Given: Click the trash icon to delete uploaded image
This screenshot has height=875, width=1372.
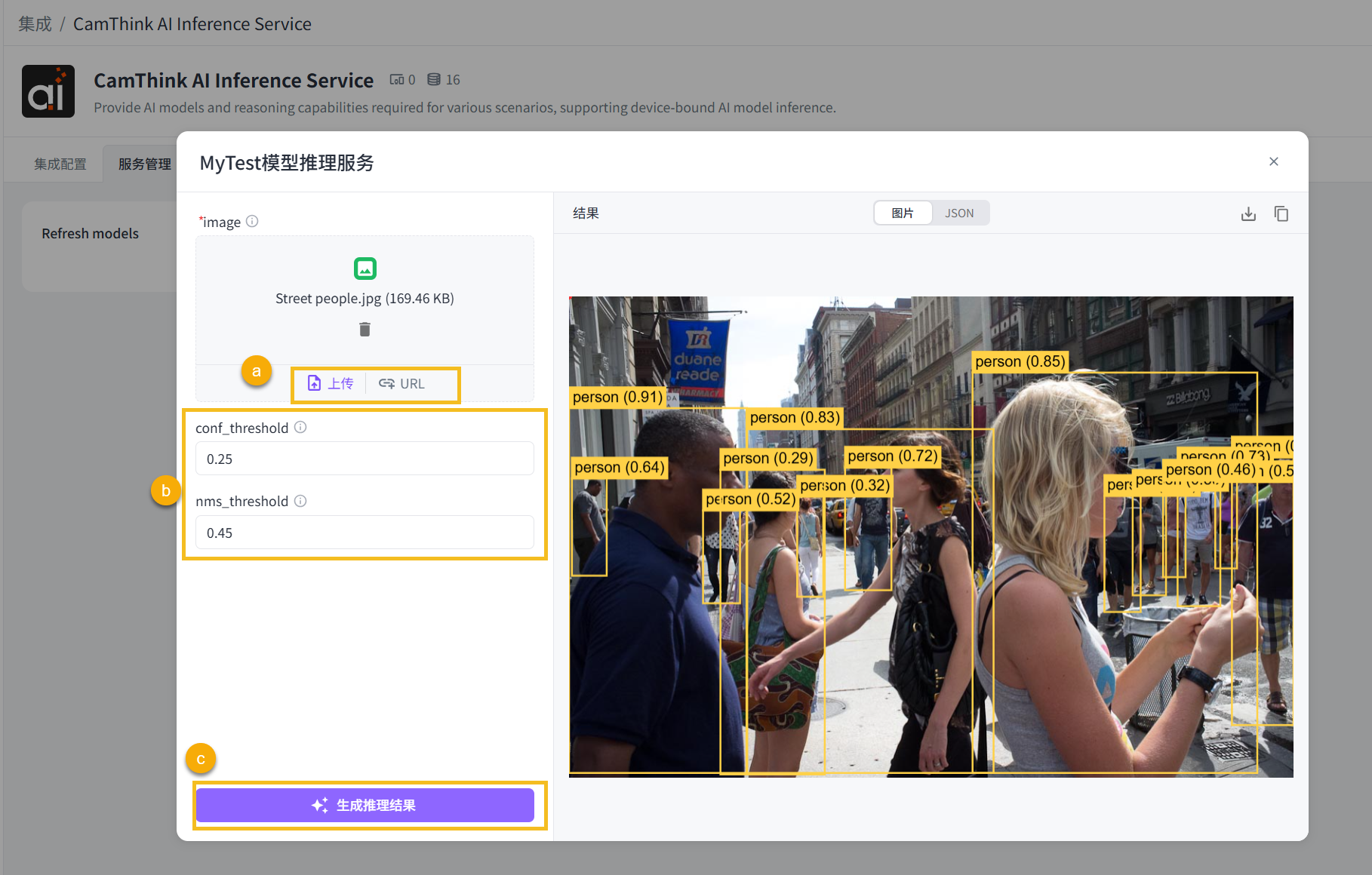Looking at the screenshot, I should [365, 329].
